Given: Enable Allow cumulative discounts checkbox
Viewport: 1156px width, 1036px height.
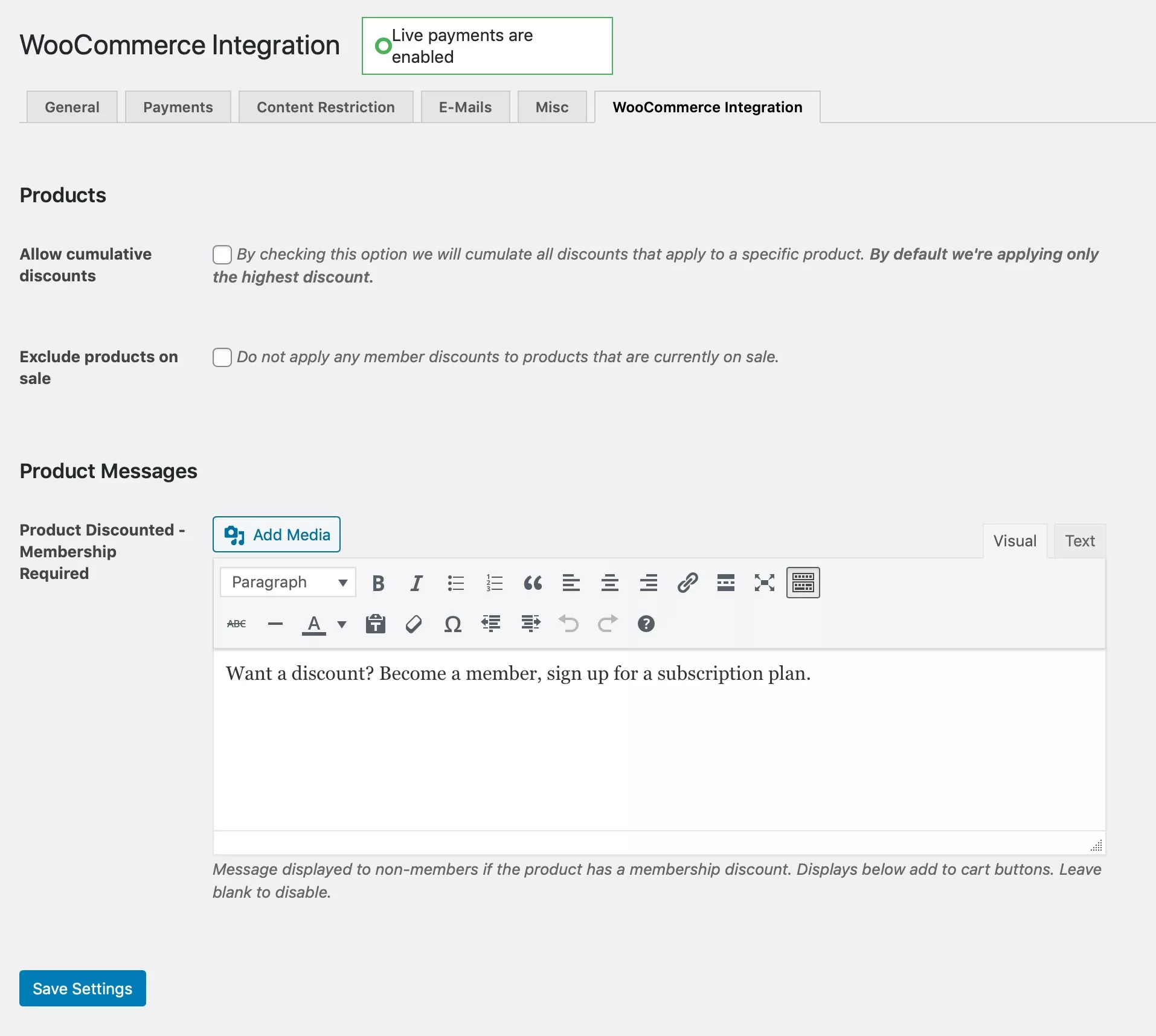Looking at the screenshot, I should click(222, 255).
